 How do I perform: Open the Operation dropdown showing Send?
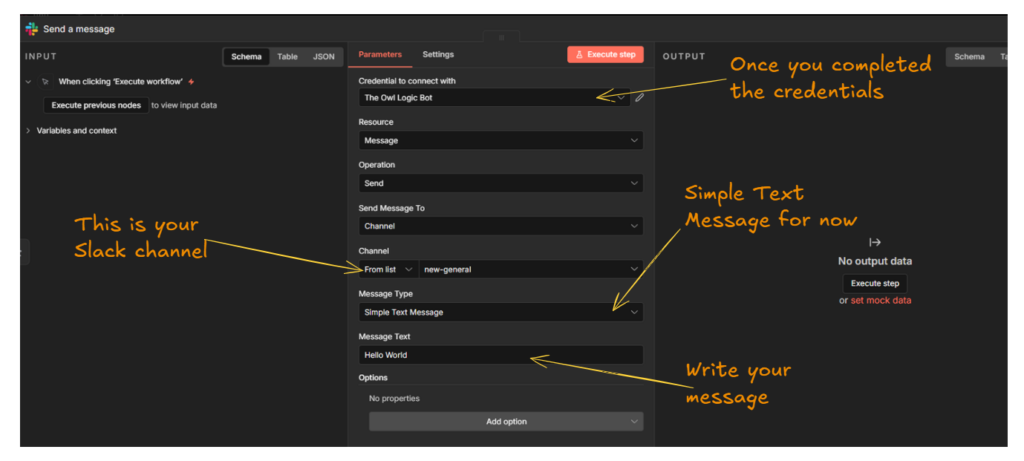click(x=501, y=183)
